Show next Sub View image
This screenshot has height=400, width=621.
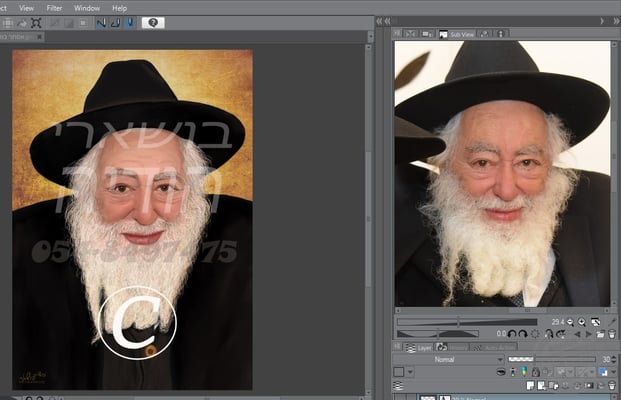tap(589, 334)
